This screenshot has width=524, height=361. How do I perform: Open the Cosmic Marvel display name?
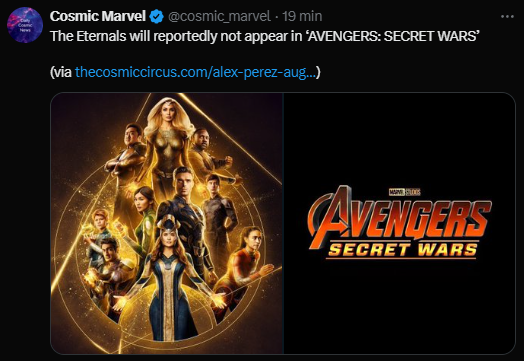98,16
